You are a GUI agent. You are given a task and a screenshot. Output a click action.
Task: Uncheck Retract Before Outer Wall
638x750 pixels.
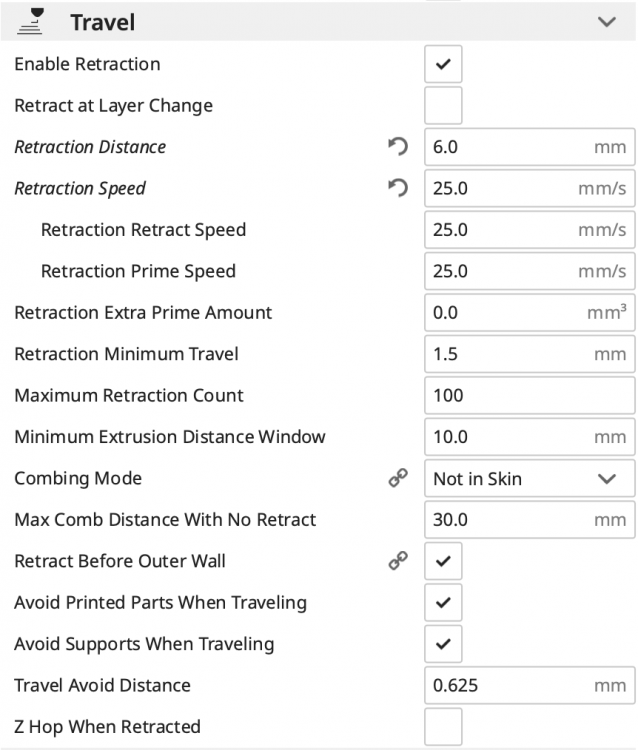click(x=443, y=561)
